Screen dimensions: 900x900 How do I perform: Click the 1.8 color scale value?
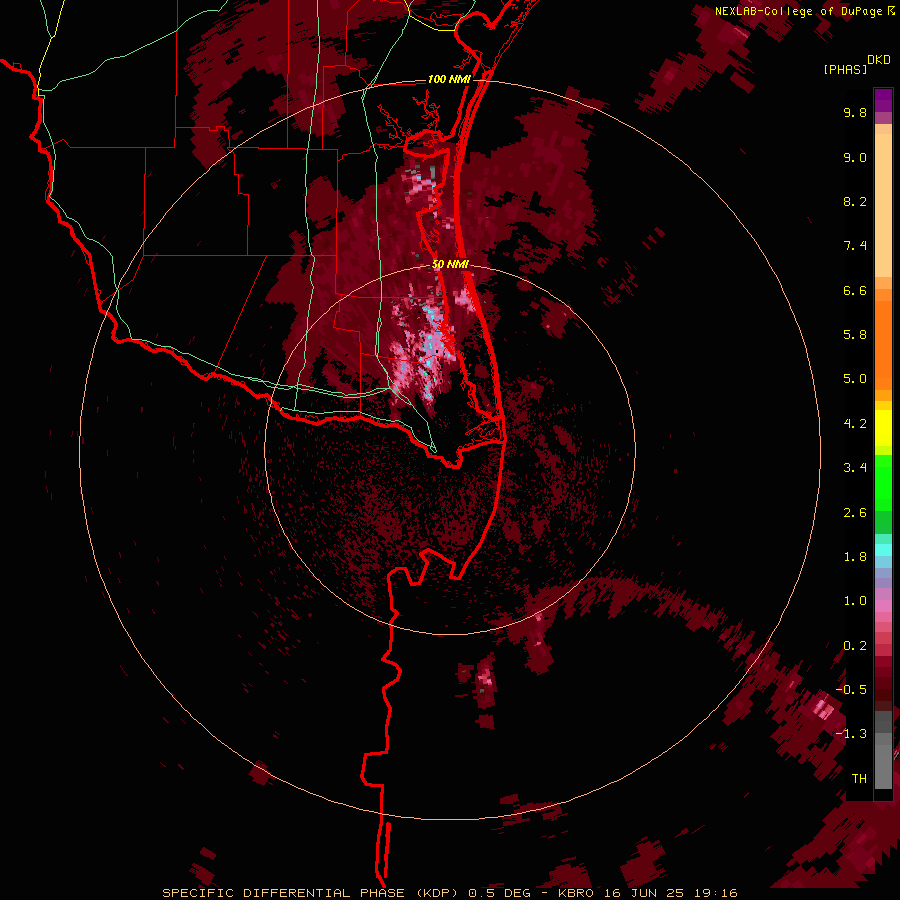(x=855, y=557)
